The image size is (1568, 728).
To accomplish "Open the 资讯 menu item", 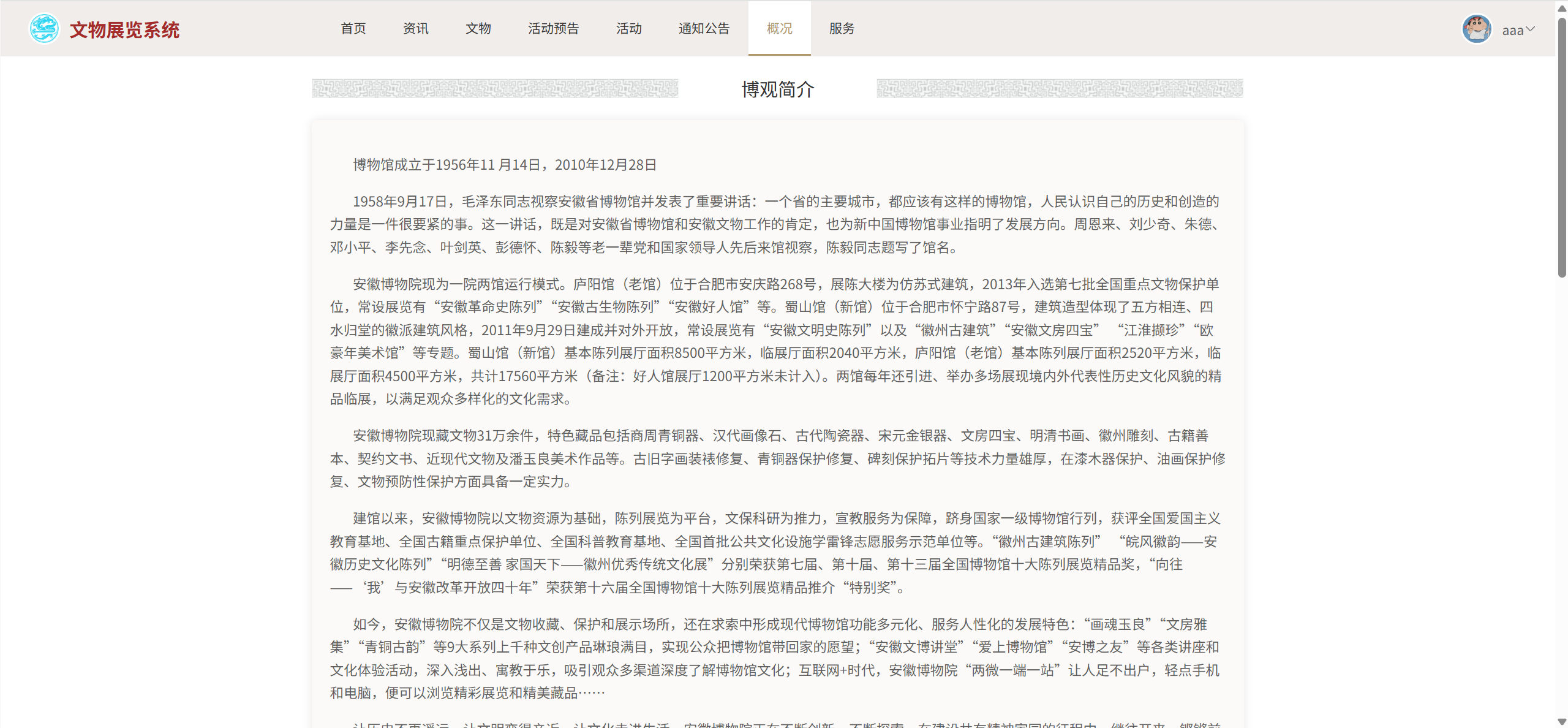I will click(415, 28).
